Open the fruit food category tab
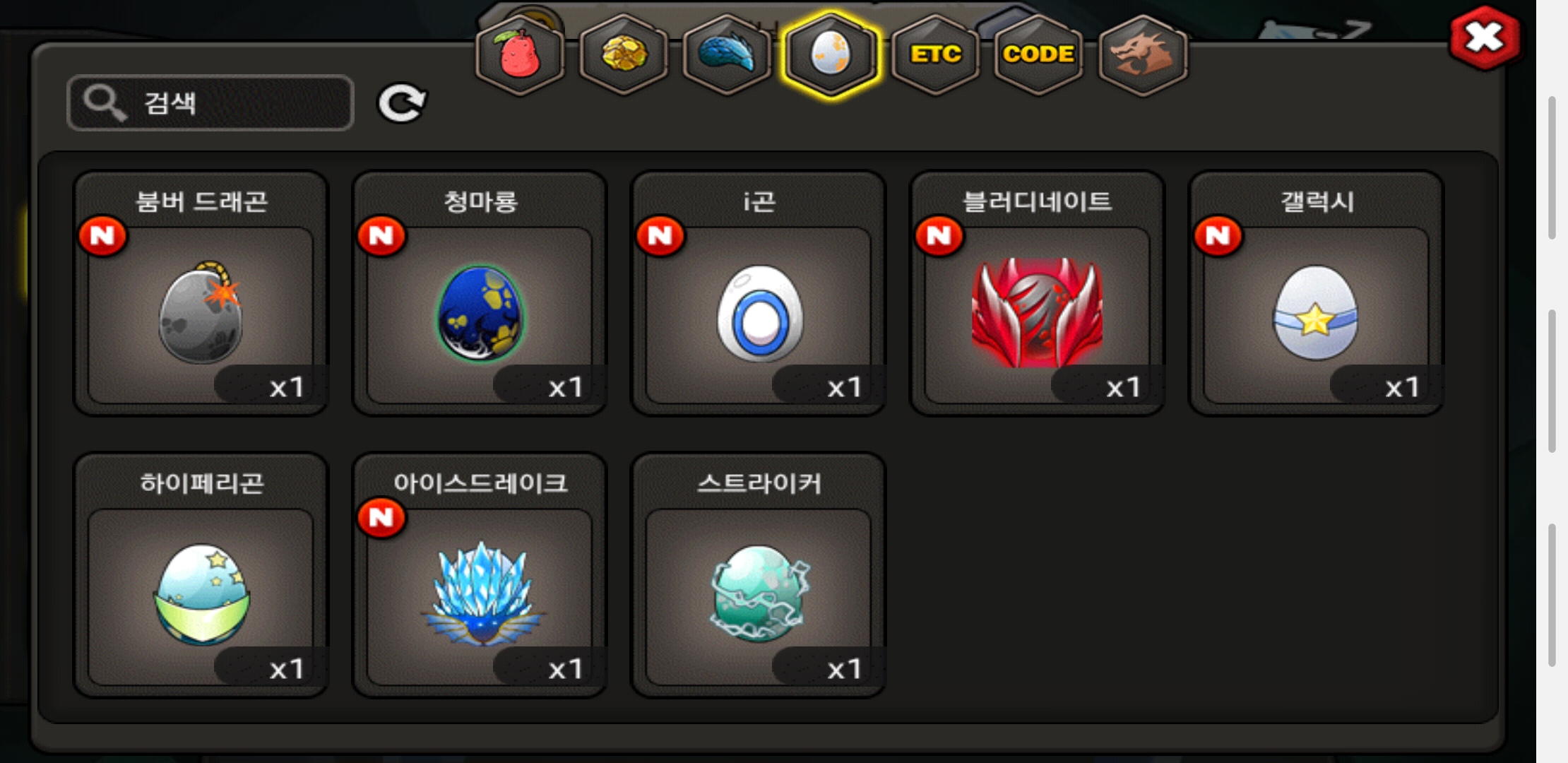Viewport: 1568px width, 763px height. point(521,55)
